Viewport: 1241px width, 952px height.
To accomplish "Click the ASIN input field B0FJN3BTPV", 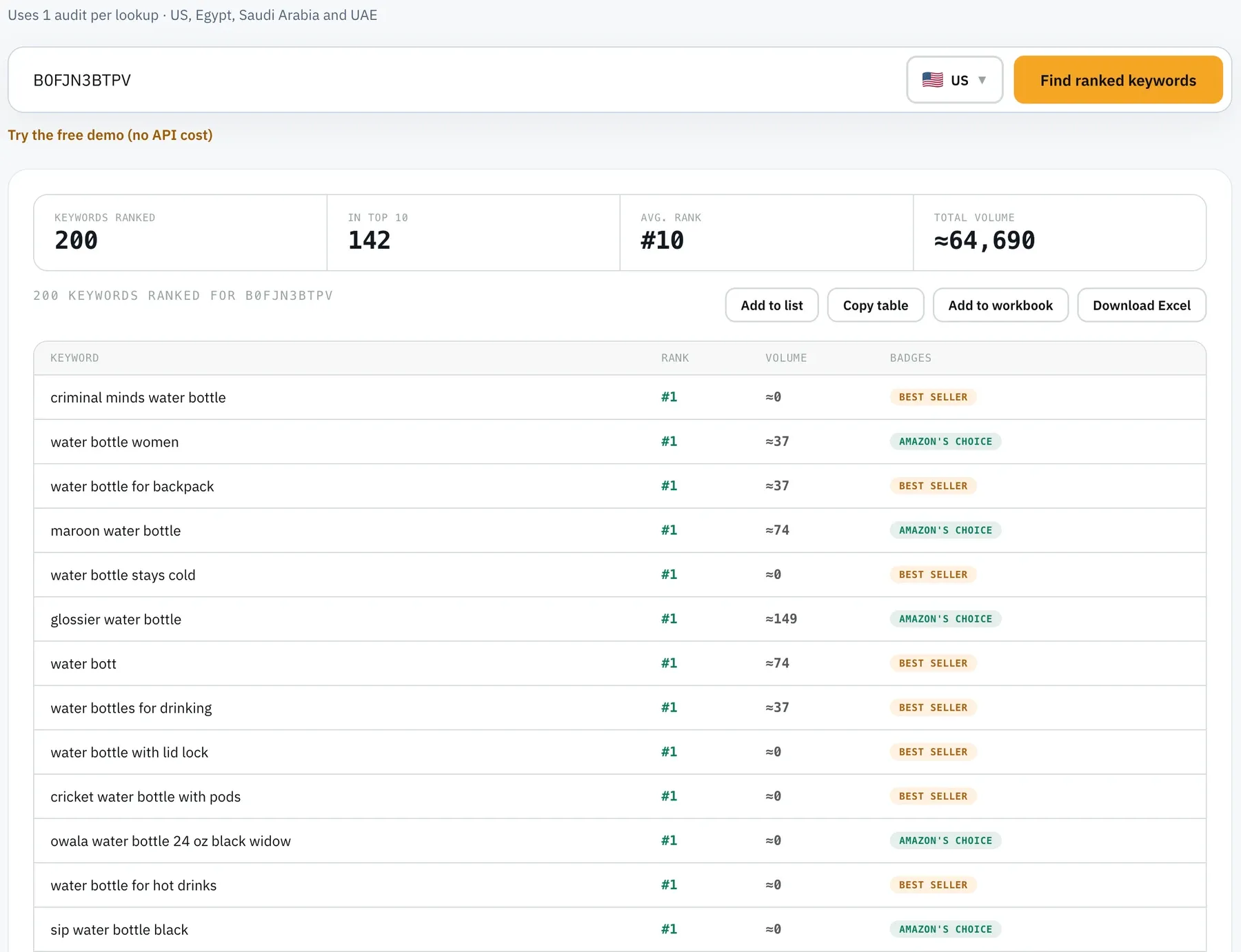I will point(462,80).
